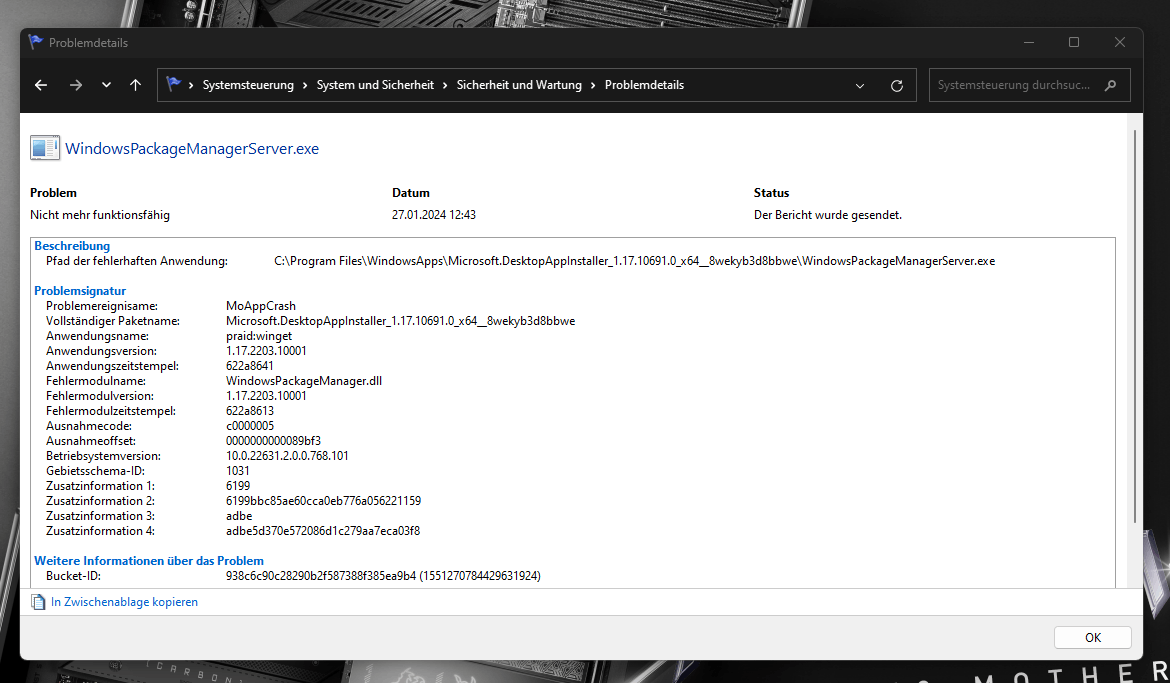Go forward with the right arrow
Screen dimensions: 1170x683
tap(75, 85)
